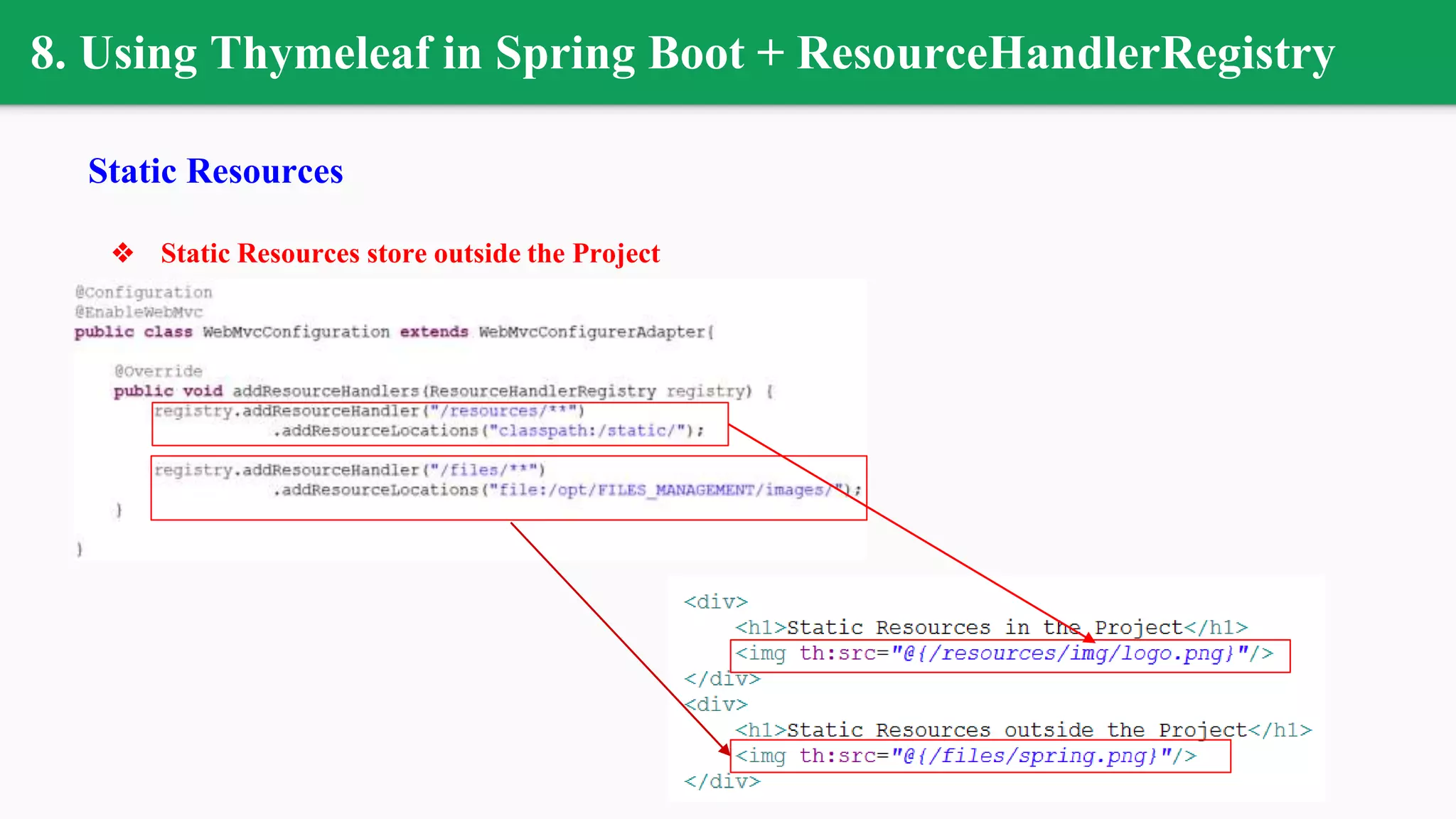
Task: Click the classpath:/static/ resource location line
Action: (488, 431)
